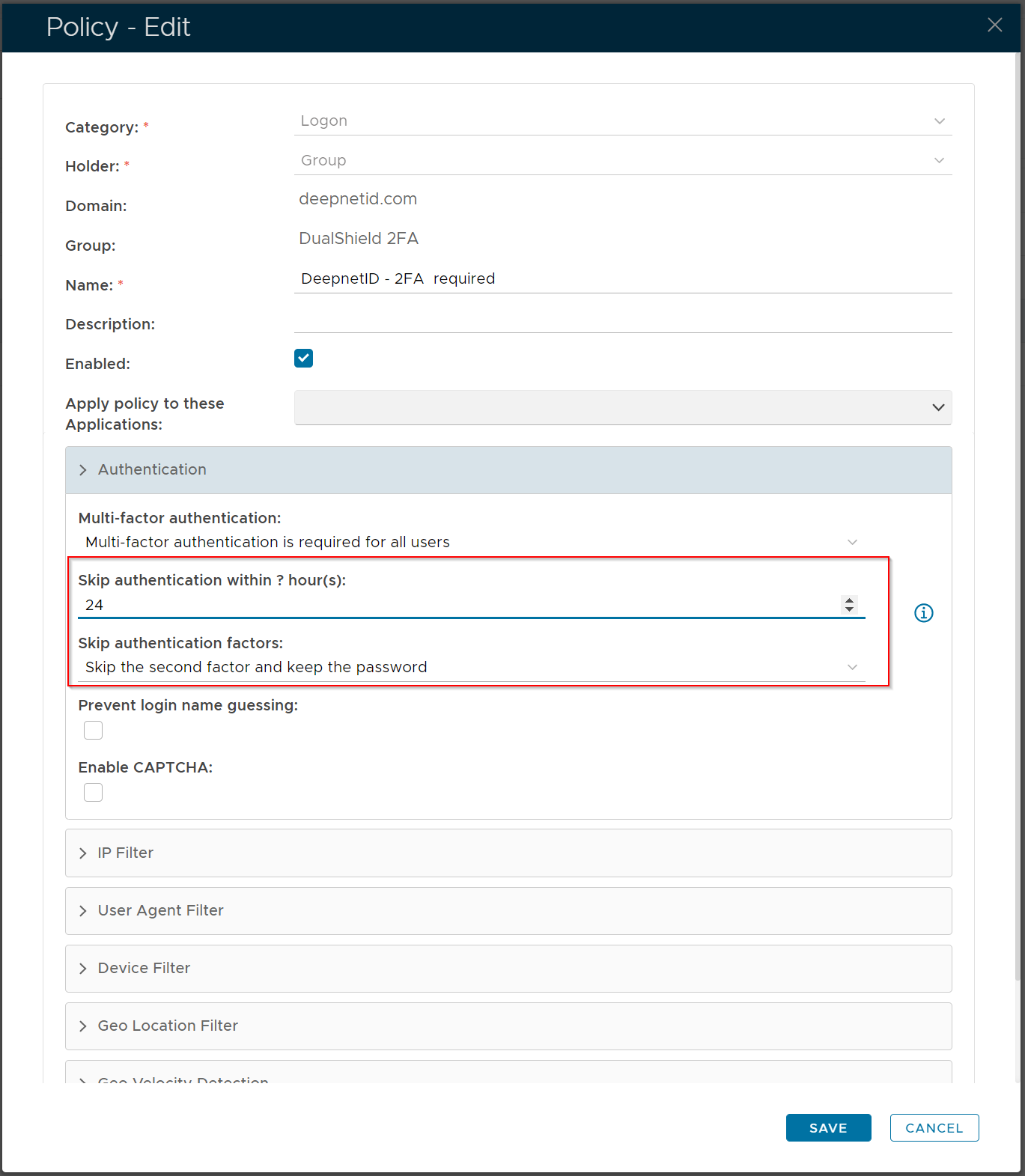Click the Description input field
The height and width of the screenshot is (1176, 1025).
[x=622, y=320]
